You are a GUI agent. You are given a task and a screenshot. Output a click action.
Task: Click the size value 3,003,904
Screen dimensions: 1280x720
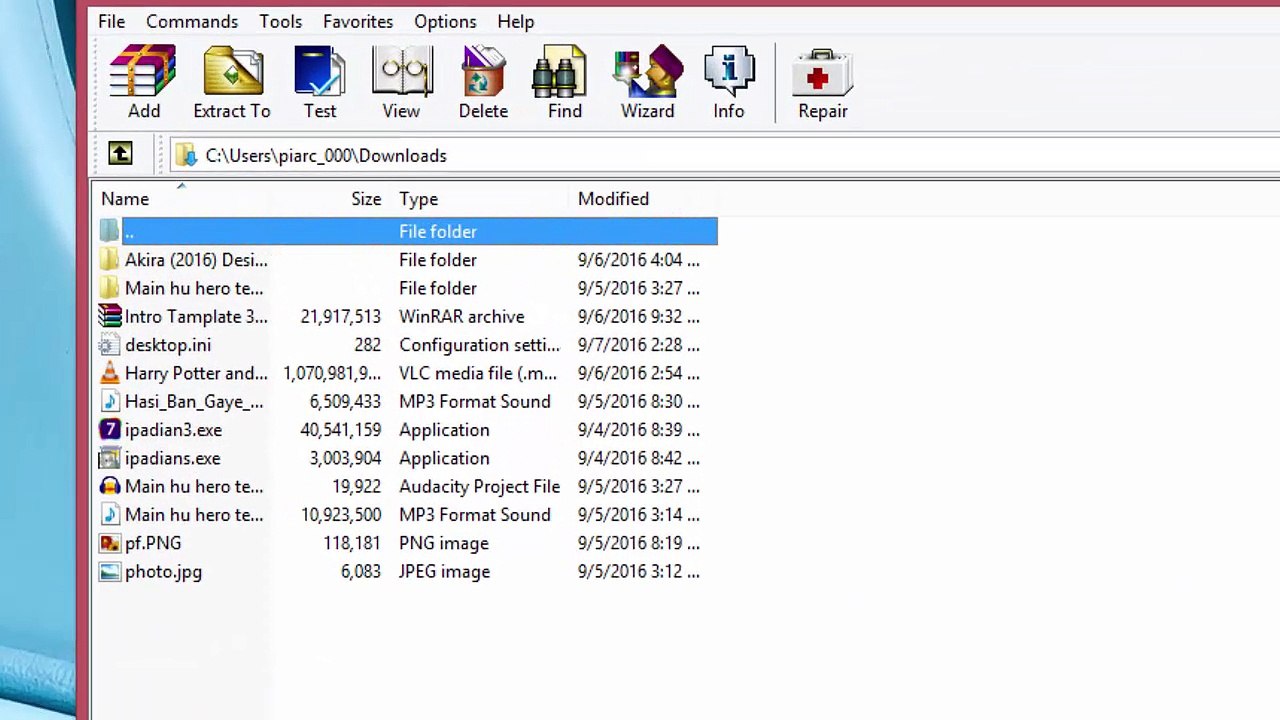pyautogui.click(x=345, y=458)
